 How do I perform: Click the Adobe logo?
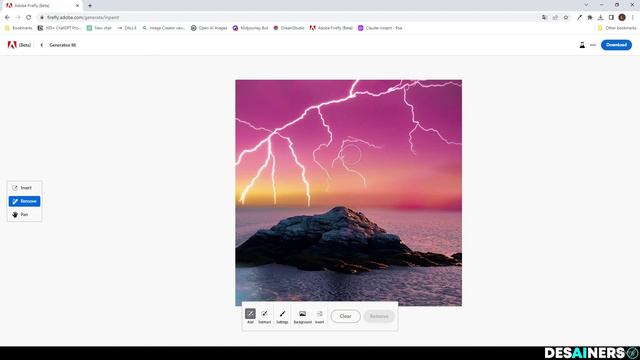[12, 45]
